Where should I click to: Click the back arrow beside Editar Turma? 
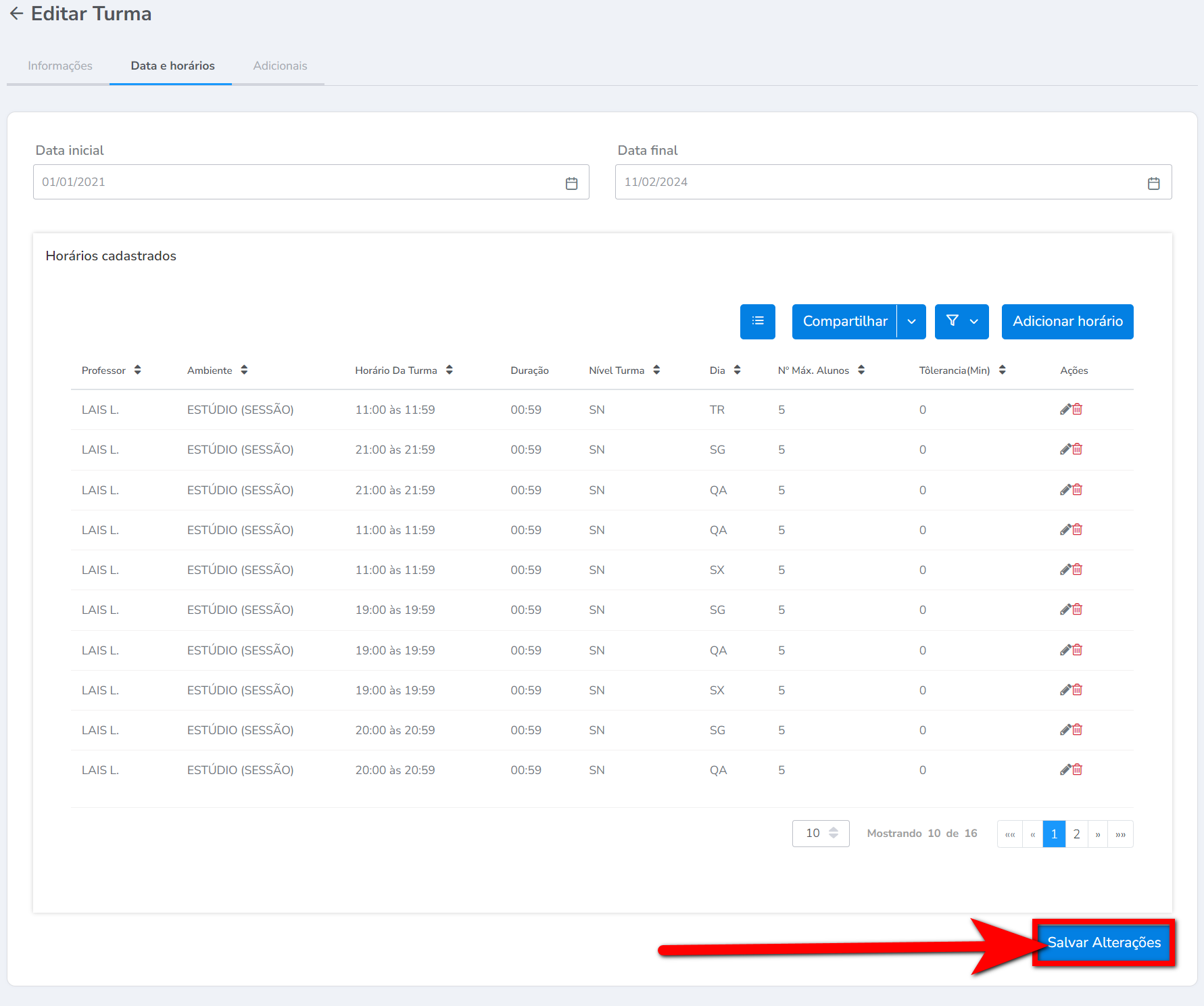tap(16, 14)
